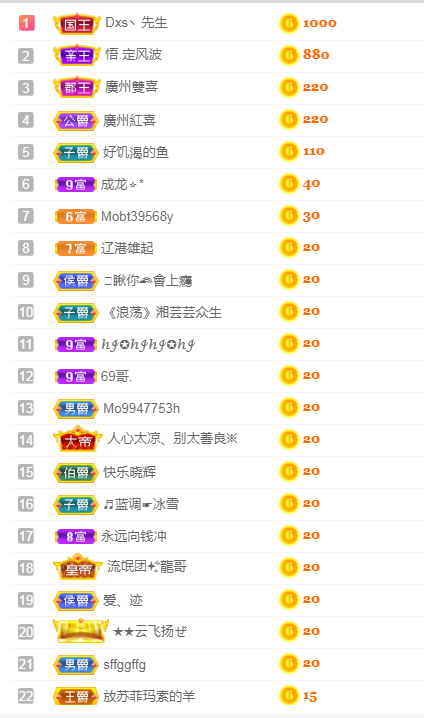
Task: Click the 国王 badge next to Dxs、先生
Action: coord(77,23)
